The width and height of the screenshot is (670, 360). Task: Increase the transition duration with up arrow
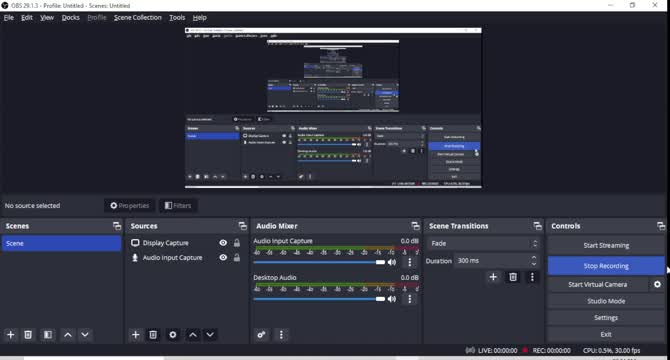pyautogui.click(x=534, y=258)
